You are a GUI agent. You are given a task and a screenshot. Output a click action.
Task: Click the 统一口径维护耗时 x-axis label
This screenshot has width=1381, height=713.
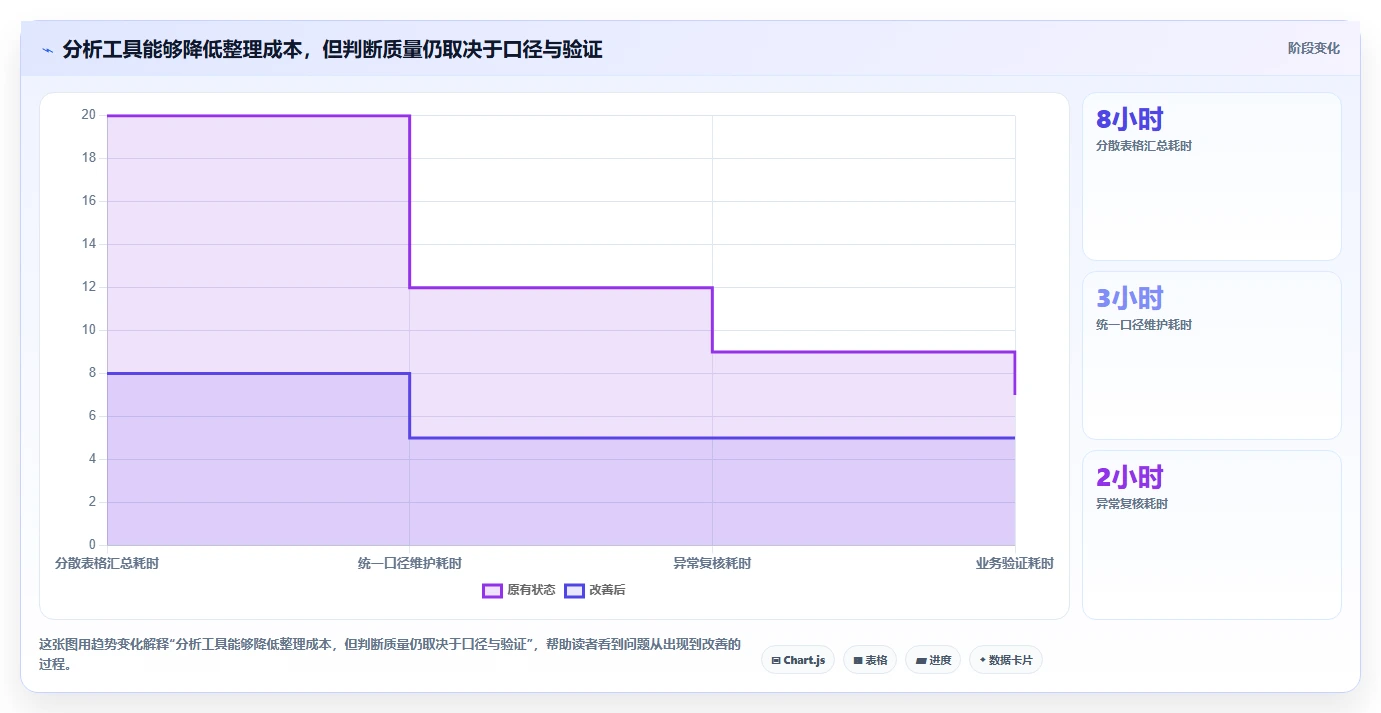pos(410,563)
